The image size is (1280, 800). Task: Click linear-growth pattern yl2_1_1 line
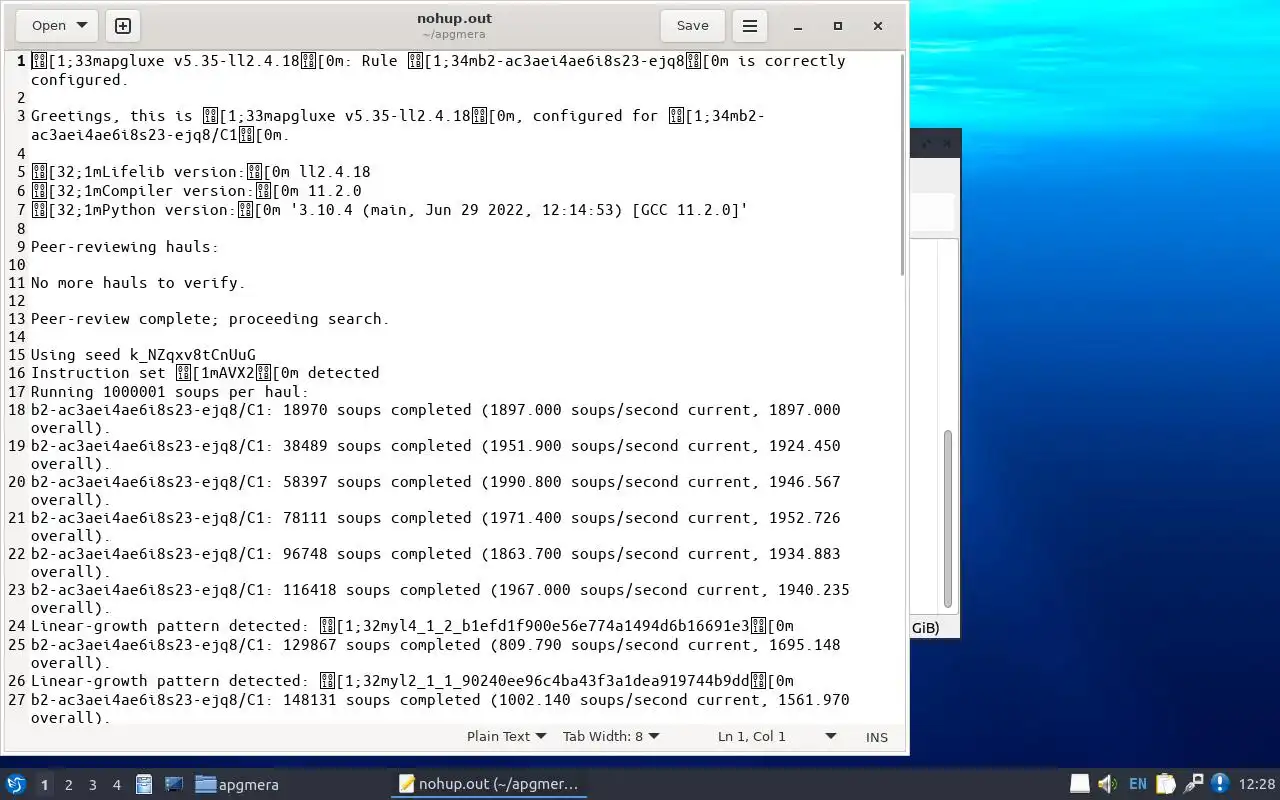coord(412,681)
